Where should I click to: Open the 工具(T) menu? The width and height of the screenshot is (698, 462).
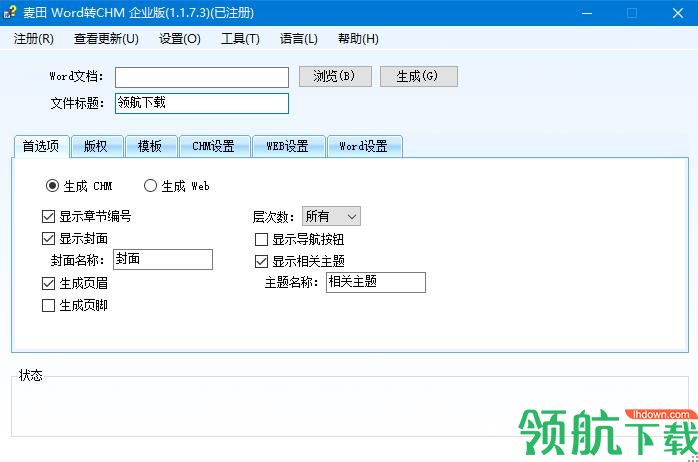point(240,39)
